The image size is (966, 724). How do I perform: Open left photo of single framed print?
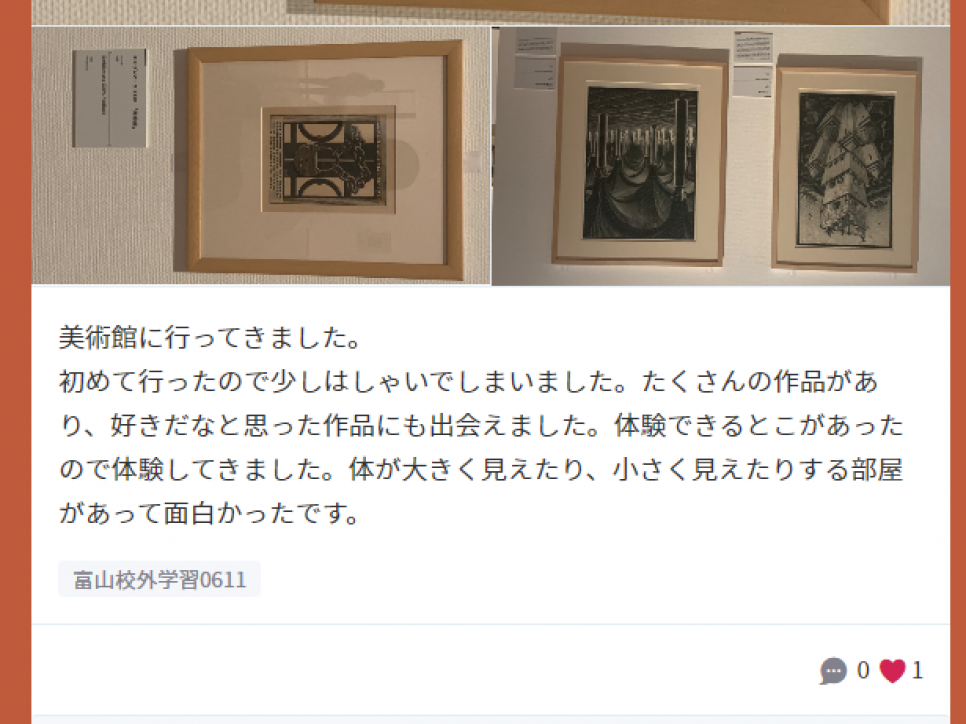coord(261,156)
